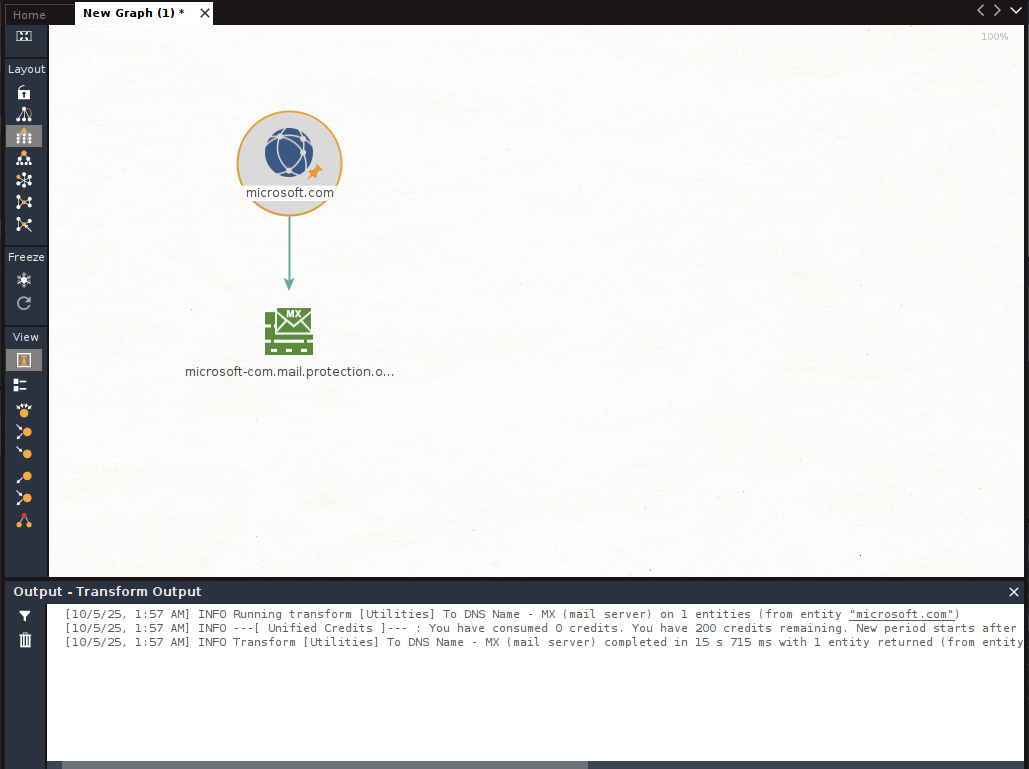Select the New Graph (1) tab
1029x769 pixels.
tap(134, 13)
